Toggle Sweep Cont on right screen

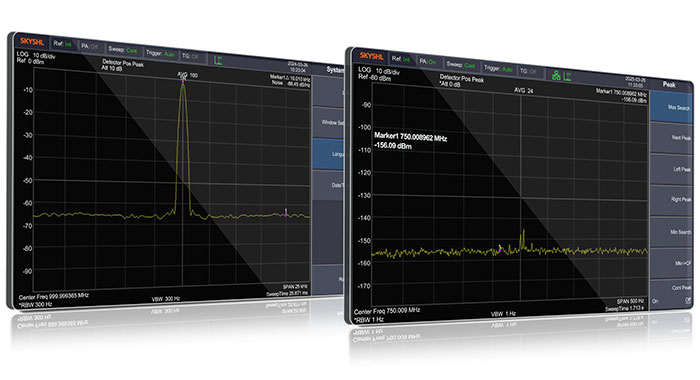tap(461, 65)
